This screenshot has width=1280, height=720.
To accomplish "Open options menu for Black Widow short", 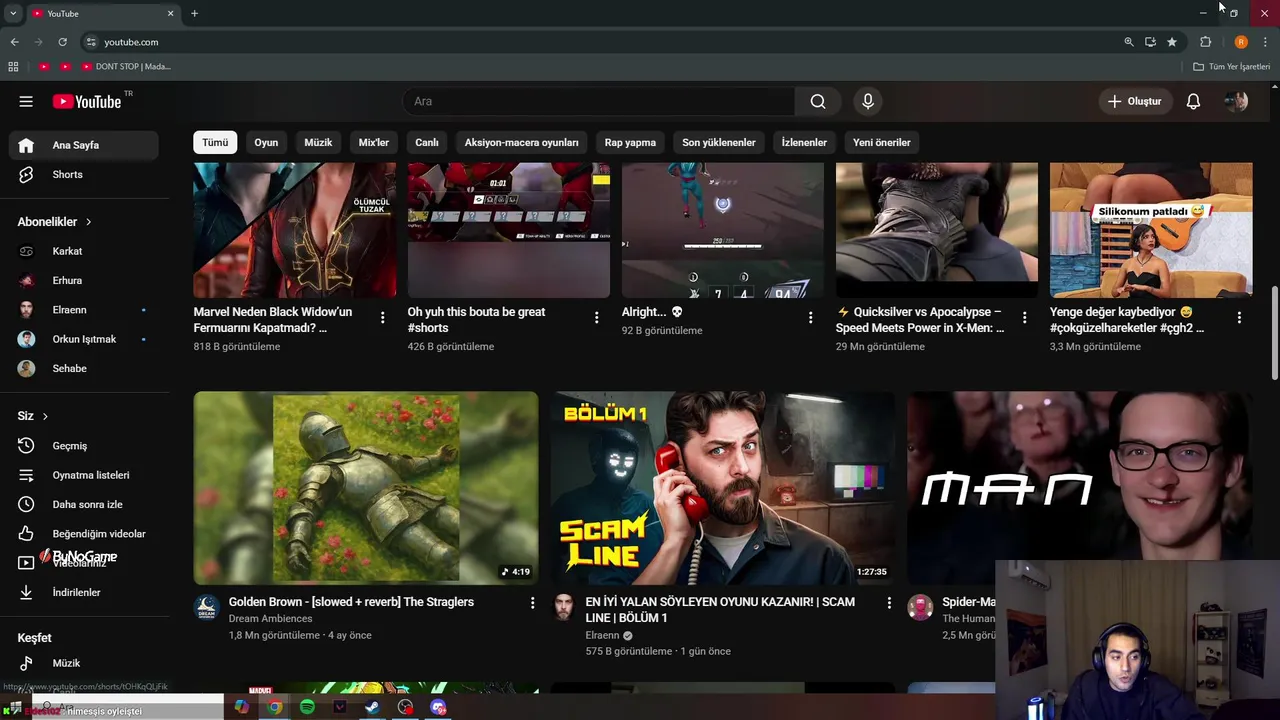I will click(382, 318).
